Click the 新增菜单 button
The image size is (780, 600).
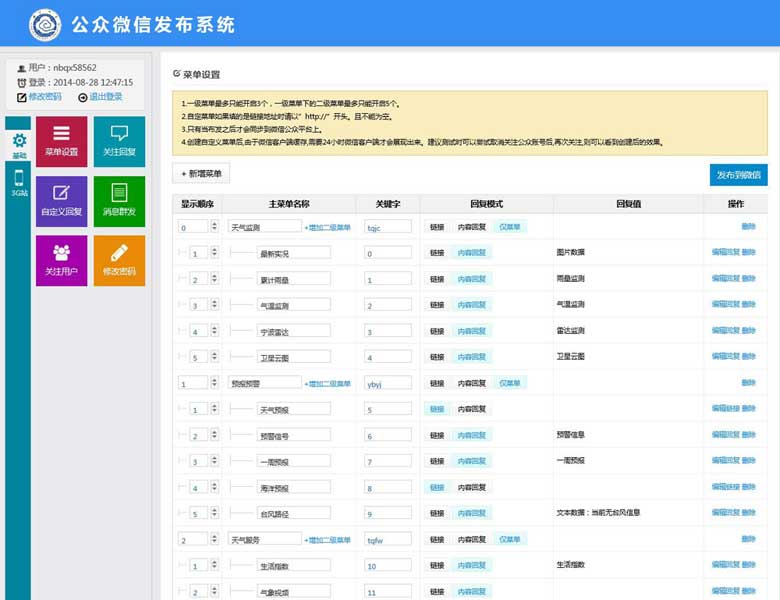[201, 174]
